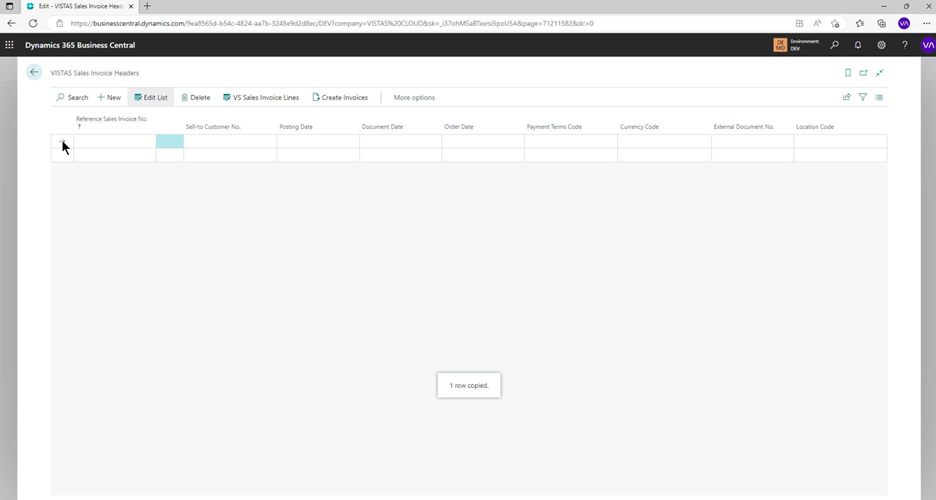Click the share icon in the action bar
This screenshot has height=500, width=936.
pyautogui.click(x=847, y=97)
